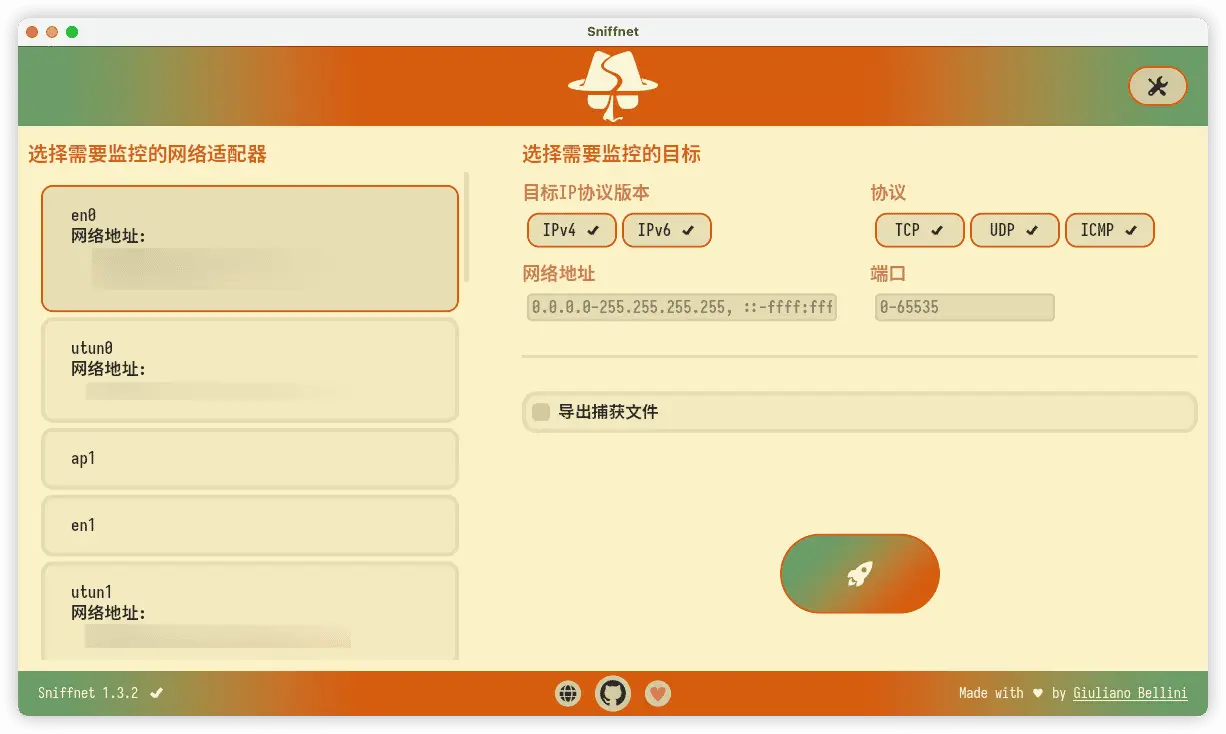Disable the TCP protocol filter
Viewport: 1226px width, 734px height.
tap(919, 230)
